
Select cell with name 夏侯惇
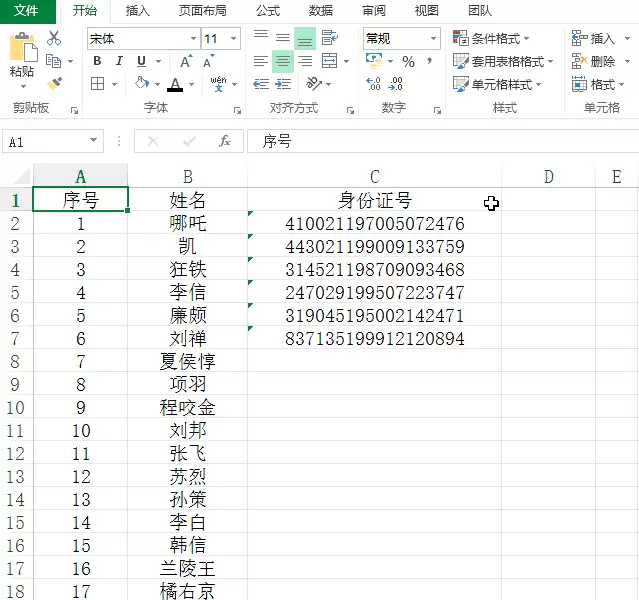(187, 362)
